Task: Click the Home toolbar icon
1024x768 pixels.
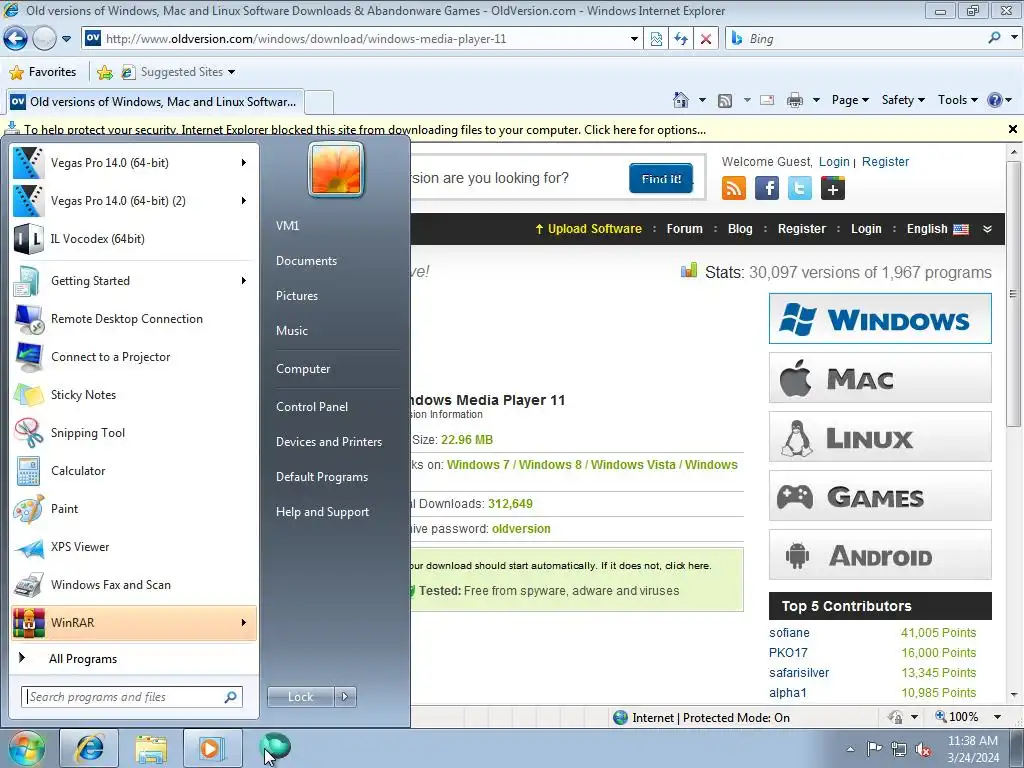Action: [680, 100]
